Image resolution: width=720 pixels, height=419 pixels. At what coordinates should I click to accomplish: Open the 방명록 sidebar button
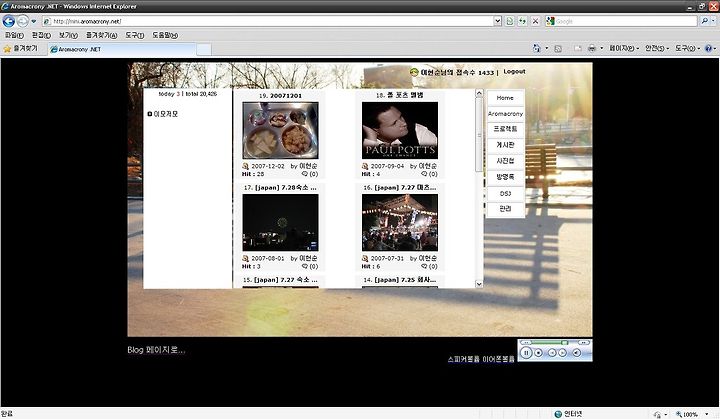tap(505, 177)
